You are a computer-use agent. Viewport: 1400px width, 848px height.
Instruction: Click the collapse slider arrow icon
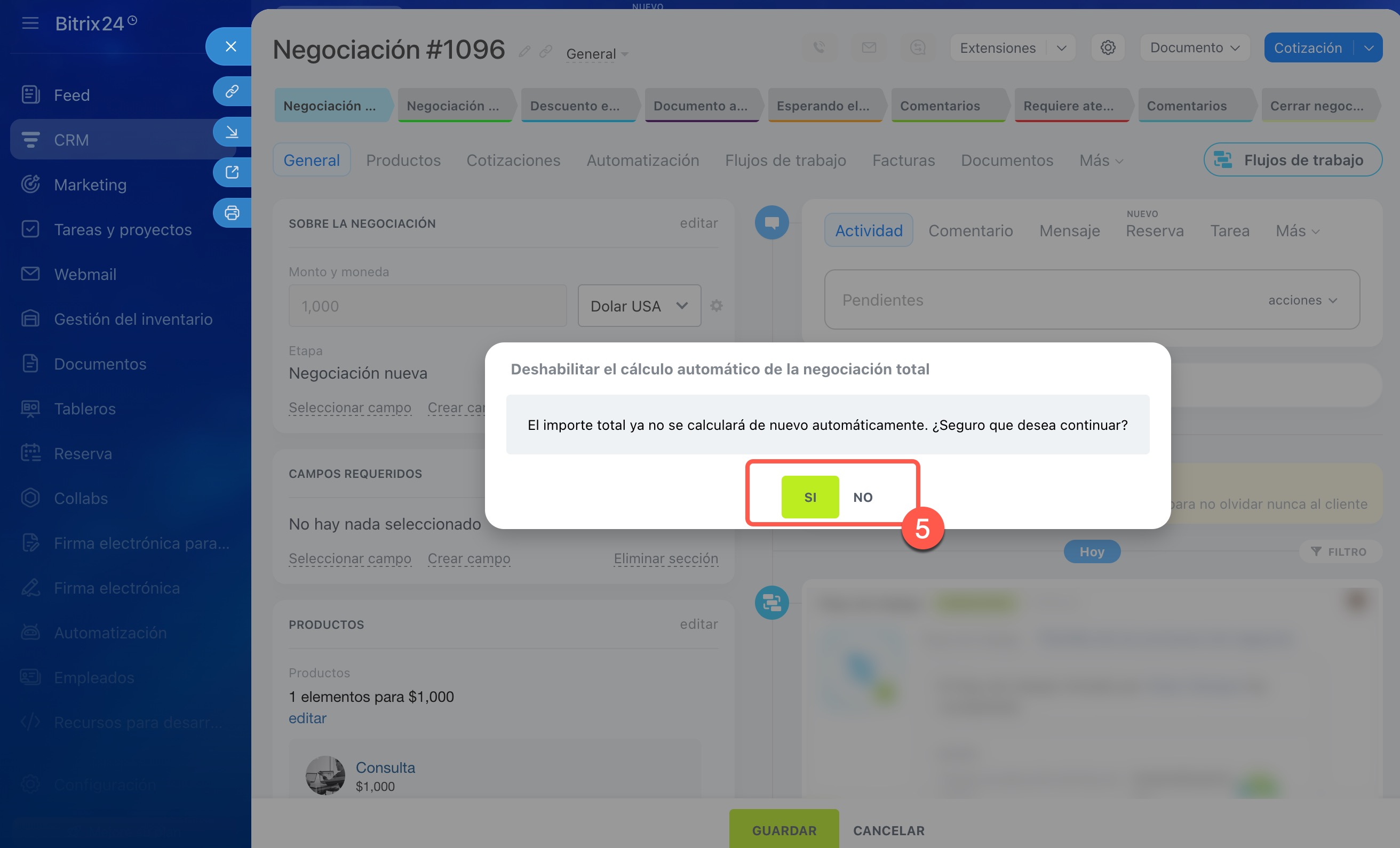[x=231, y=132]
